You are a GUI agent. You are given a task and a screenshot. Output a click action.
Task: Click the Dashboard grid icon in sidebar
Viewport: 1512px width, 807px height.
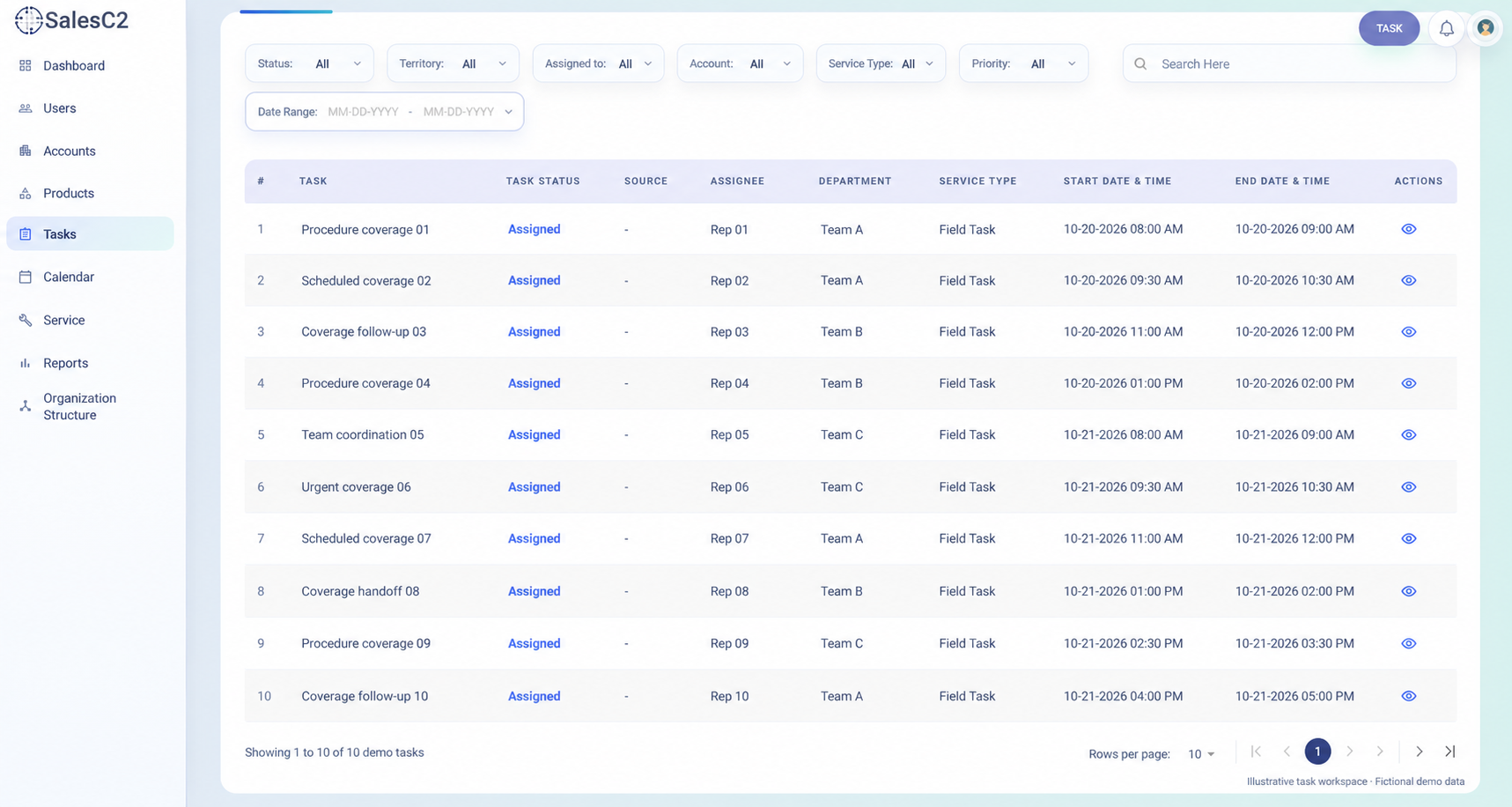point(26,66)
